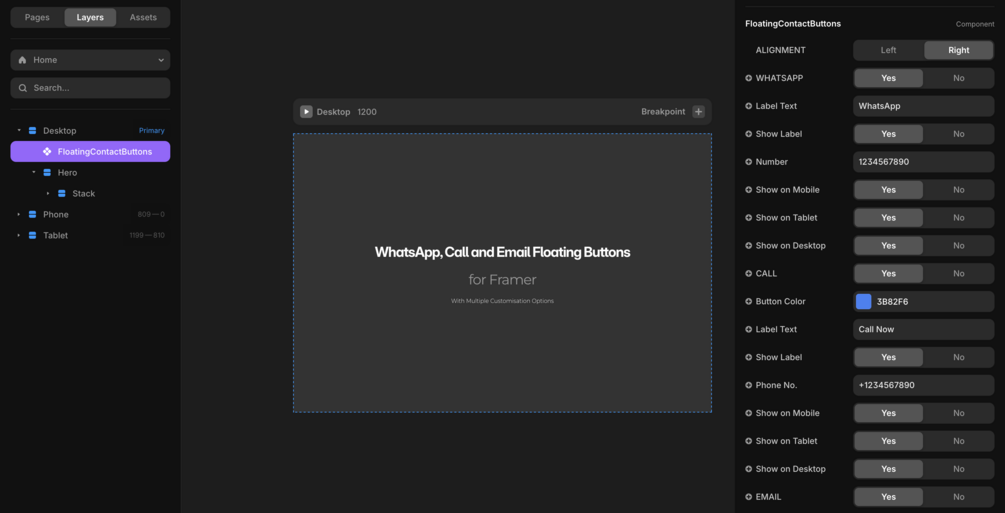Click the Component label in the properties panel
Viewport: 1005px width, 513px height.
(975, 24)
